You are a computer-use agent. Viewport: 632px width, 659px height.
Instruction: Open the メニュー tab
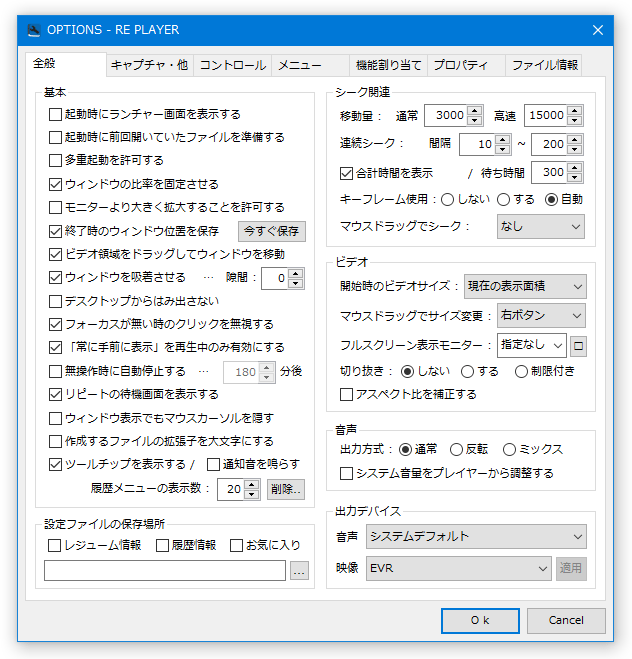click(310, 65)
